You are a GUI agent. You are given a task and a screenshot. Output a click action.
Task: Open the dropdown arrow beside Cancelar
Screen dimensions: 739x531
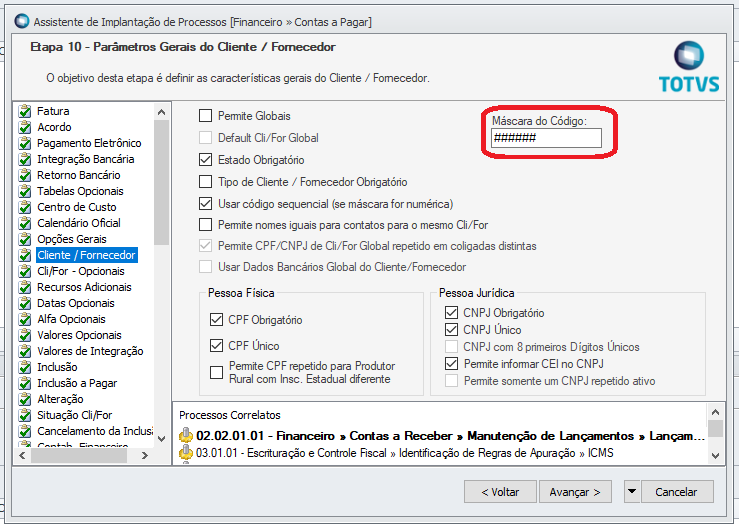(632, 492)
